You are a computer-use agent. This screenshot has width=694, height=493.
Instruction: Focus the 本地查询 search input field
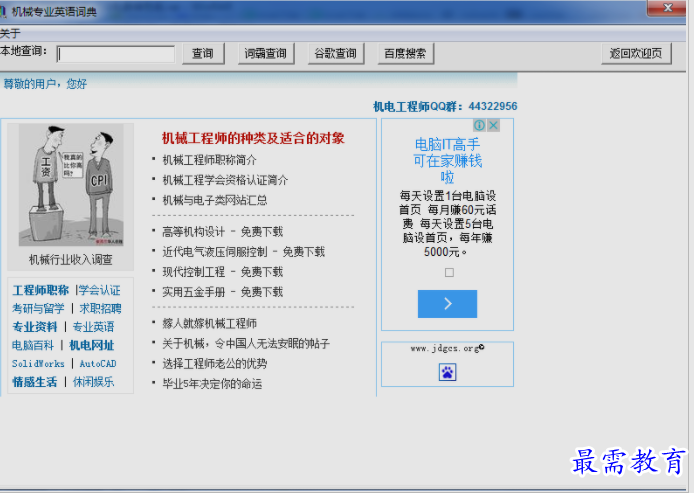pos(116,54)
